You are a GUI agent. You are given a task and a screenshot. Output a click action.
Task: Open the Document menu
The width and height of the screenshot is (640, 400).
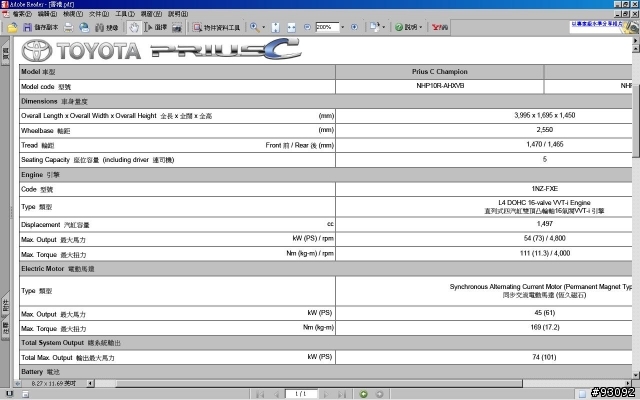point(99,14)
